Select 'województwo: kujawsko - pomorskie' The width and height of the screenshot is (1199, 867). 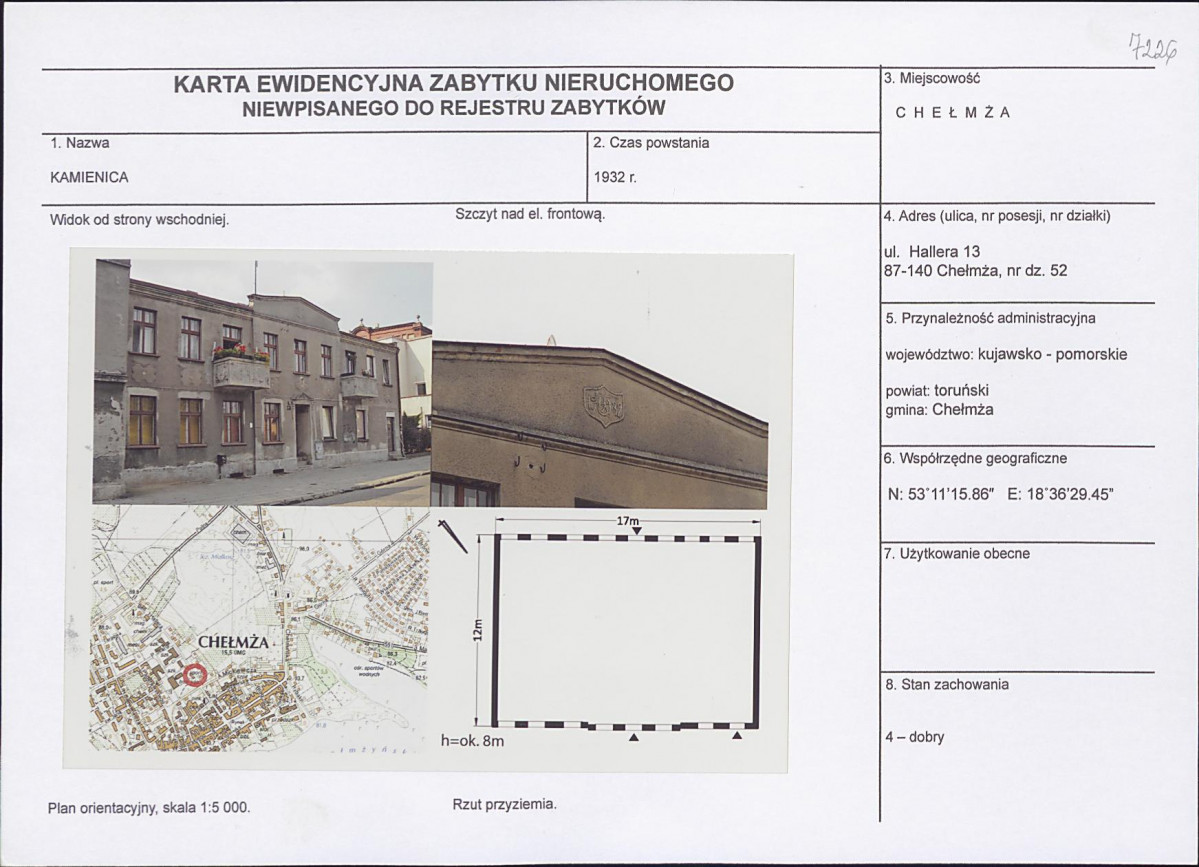(1006, 355)
